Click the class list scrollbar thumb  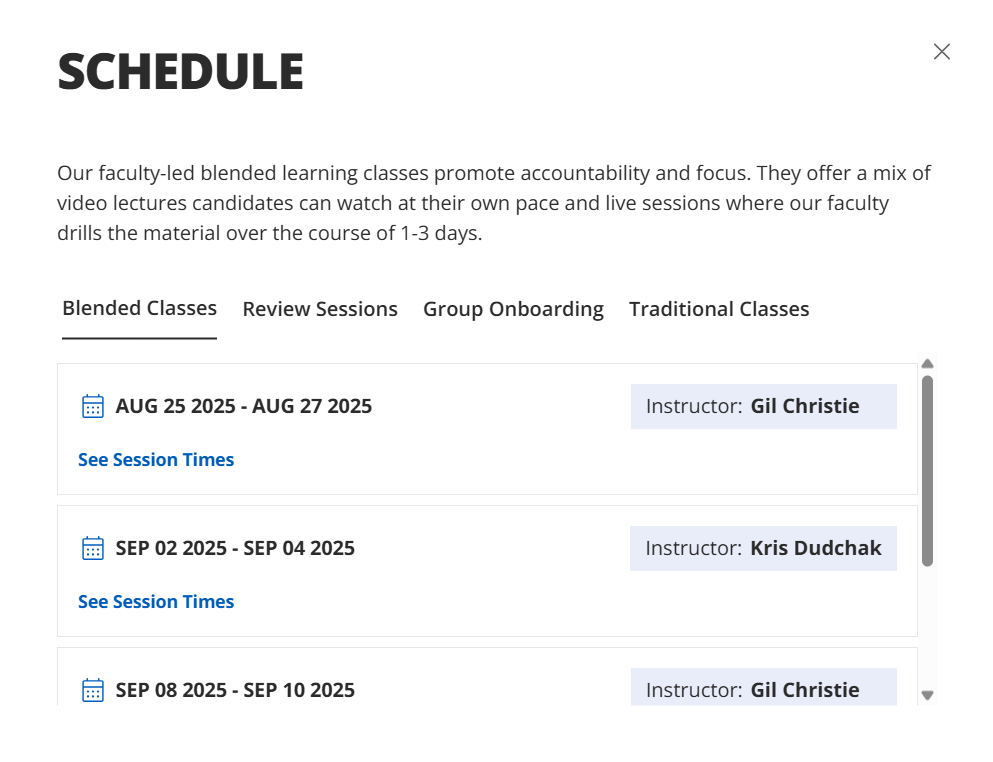927,470
